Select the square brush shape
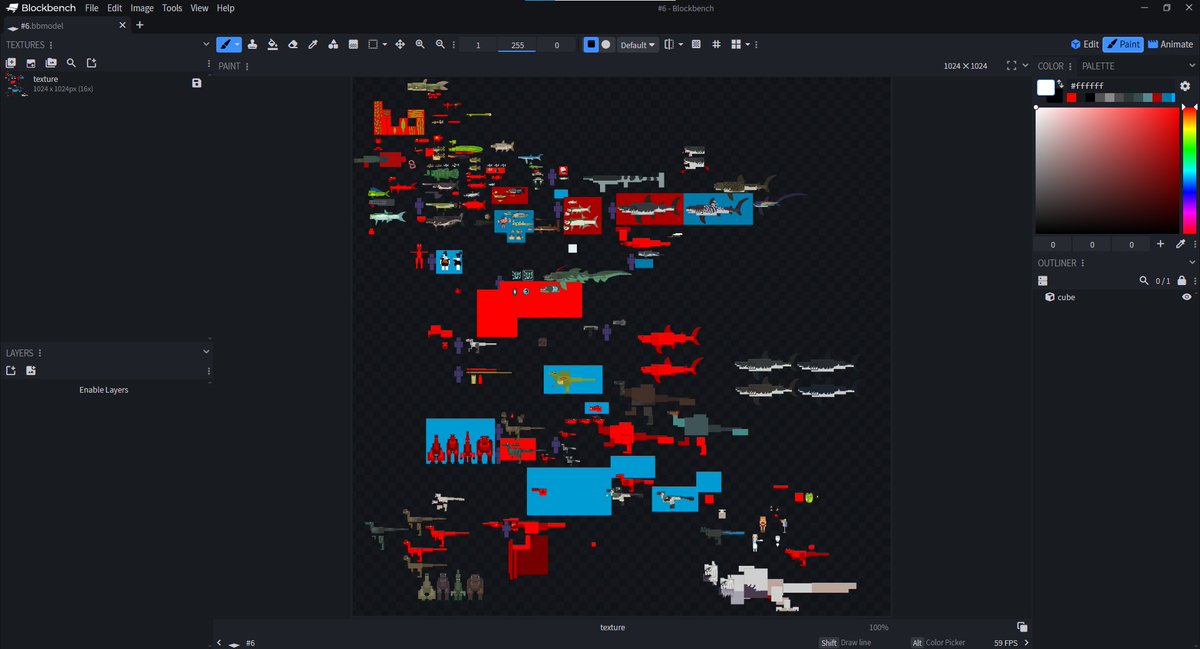The image size is (1200, 649). tap(591, 44)
